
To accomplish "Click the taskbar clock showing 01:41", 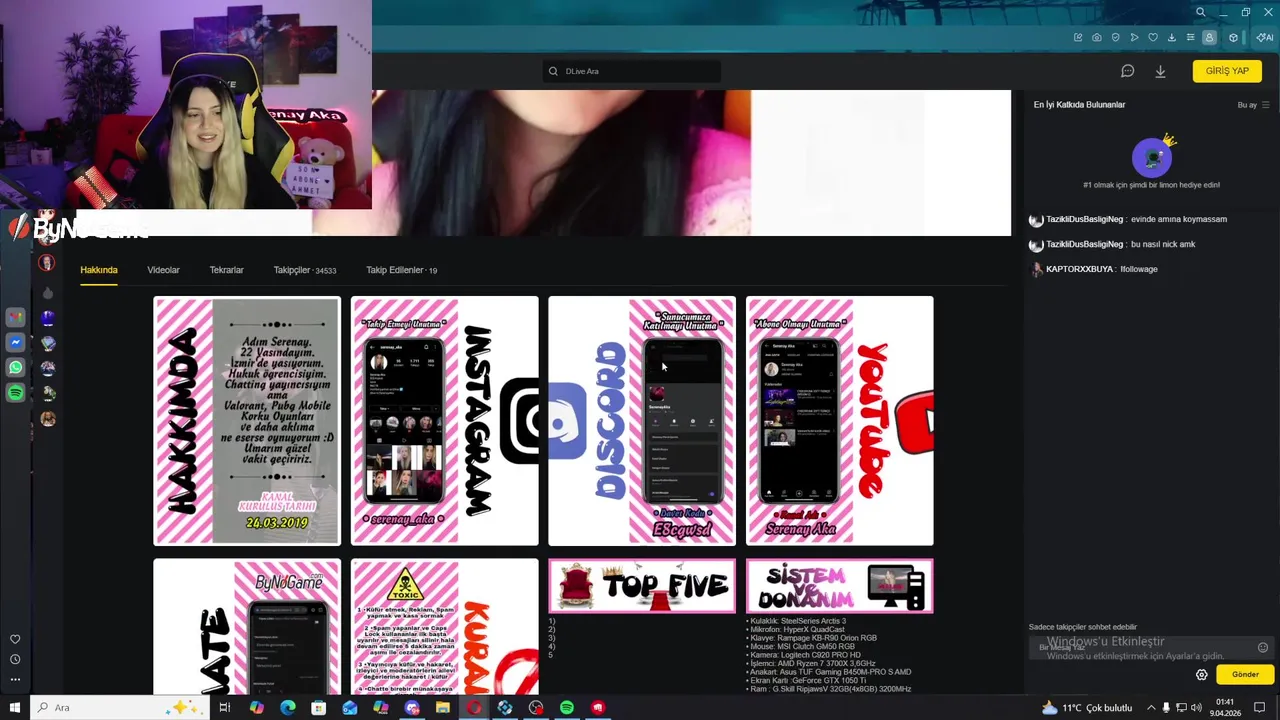I will coord(1224,708).
